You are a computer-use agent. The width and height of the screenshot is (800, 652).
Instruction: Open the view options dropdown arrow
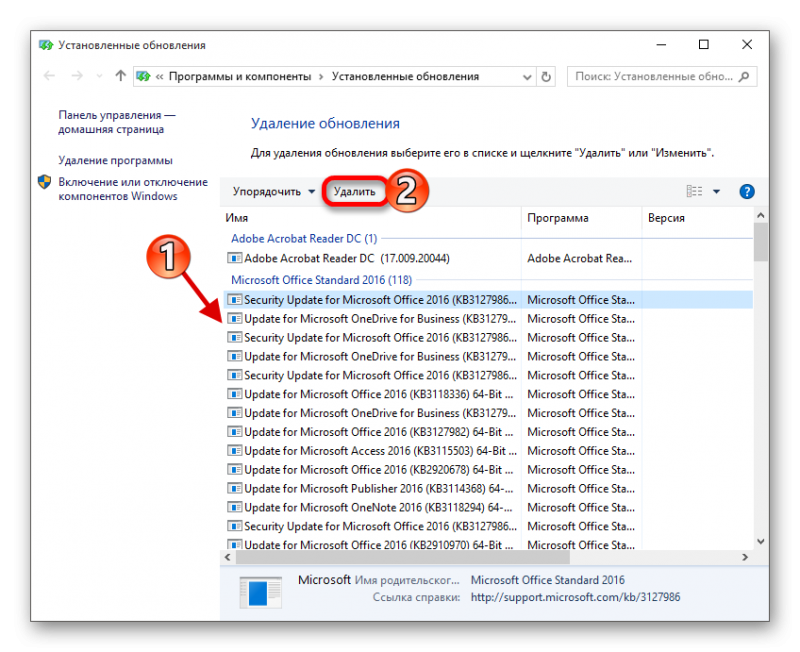(716, 192)
